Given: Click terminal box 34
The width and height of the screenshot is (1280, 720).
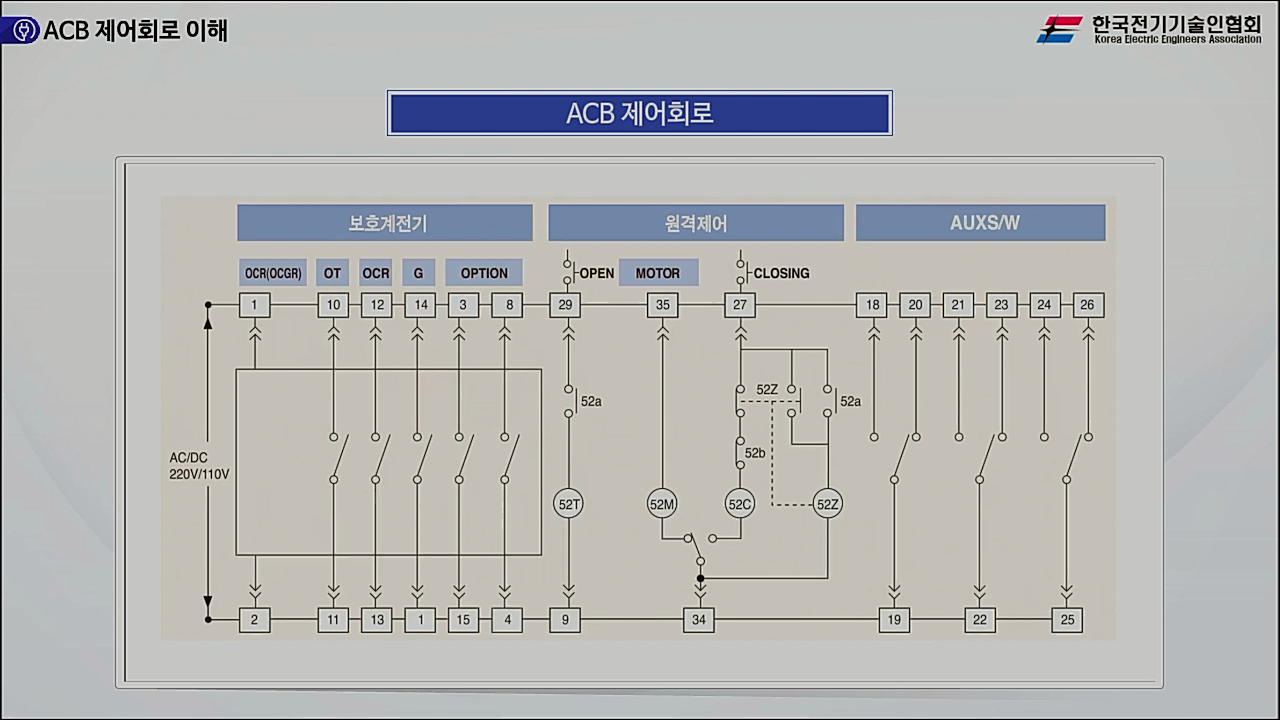Looking at the screenshot, I should point(699,620).
